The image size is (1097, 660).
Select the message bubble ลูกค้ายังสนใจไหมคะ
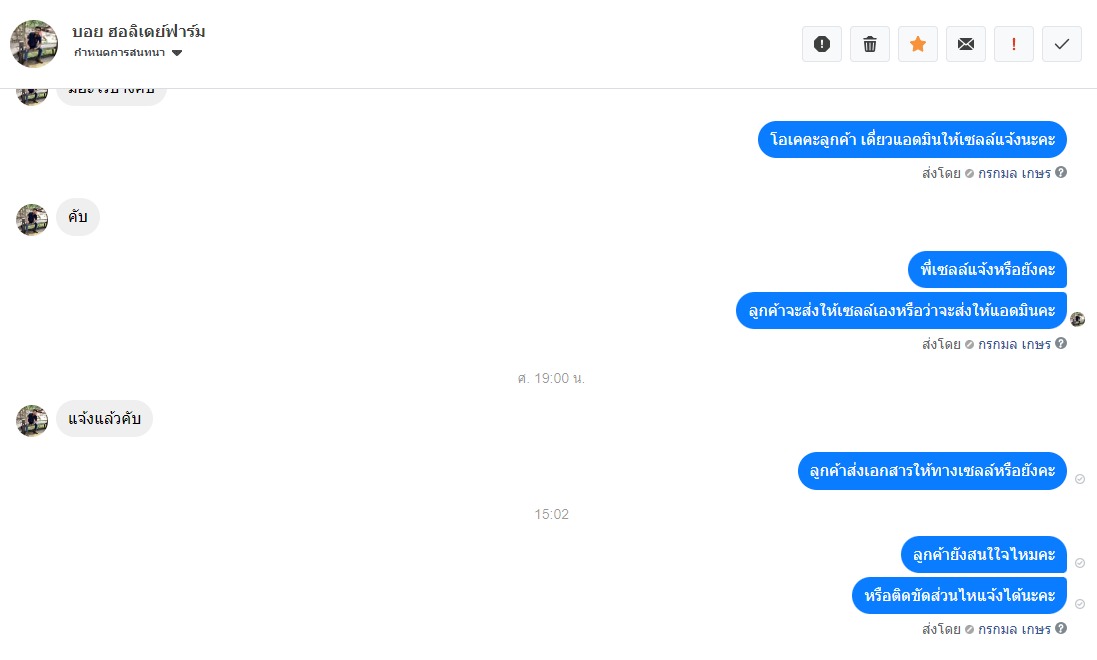pos(984,554)
